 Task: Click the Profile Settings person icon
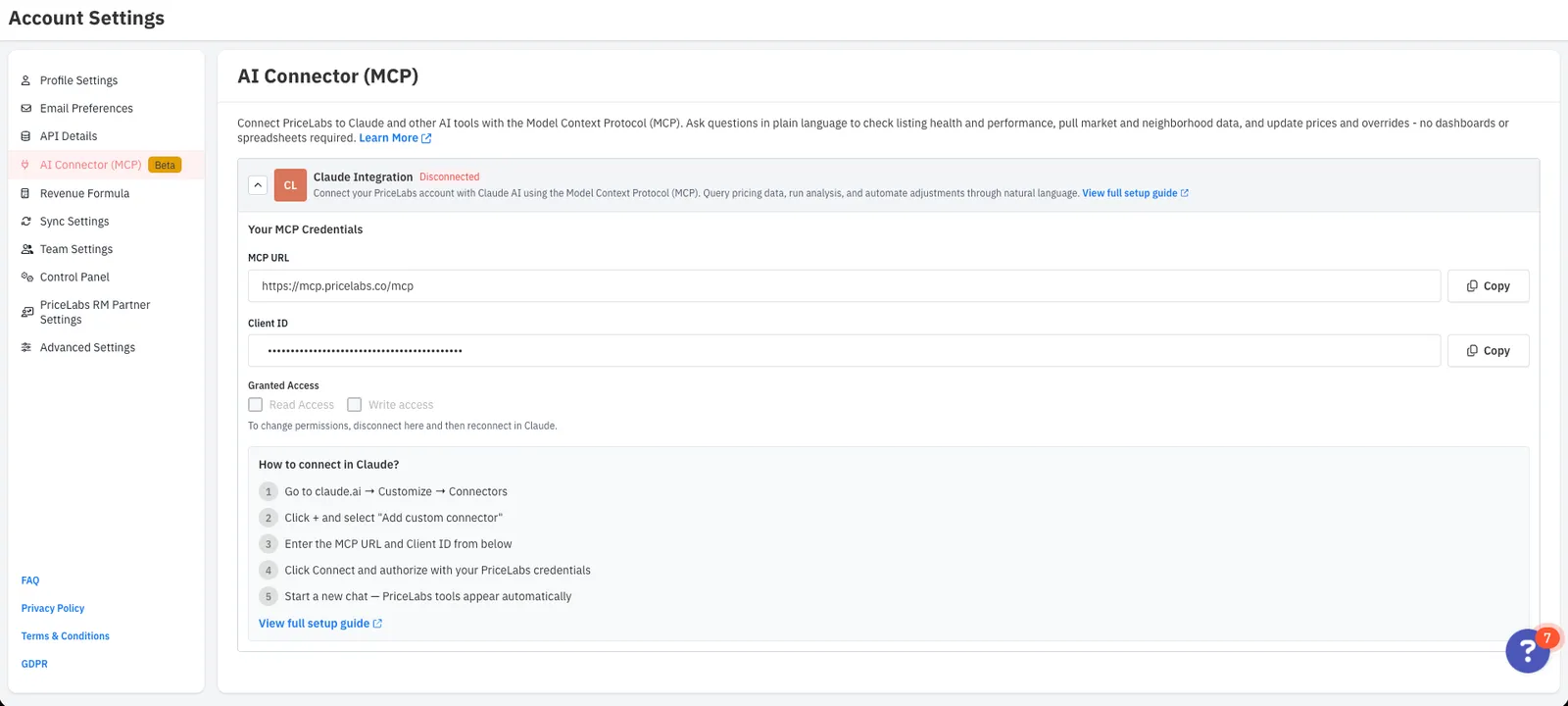26,80
